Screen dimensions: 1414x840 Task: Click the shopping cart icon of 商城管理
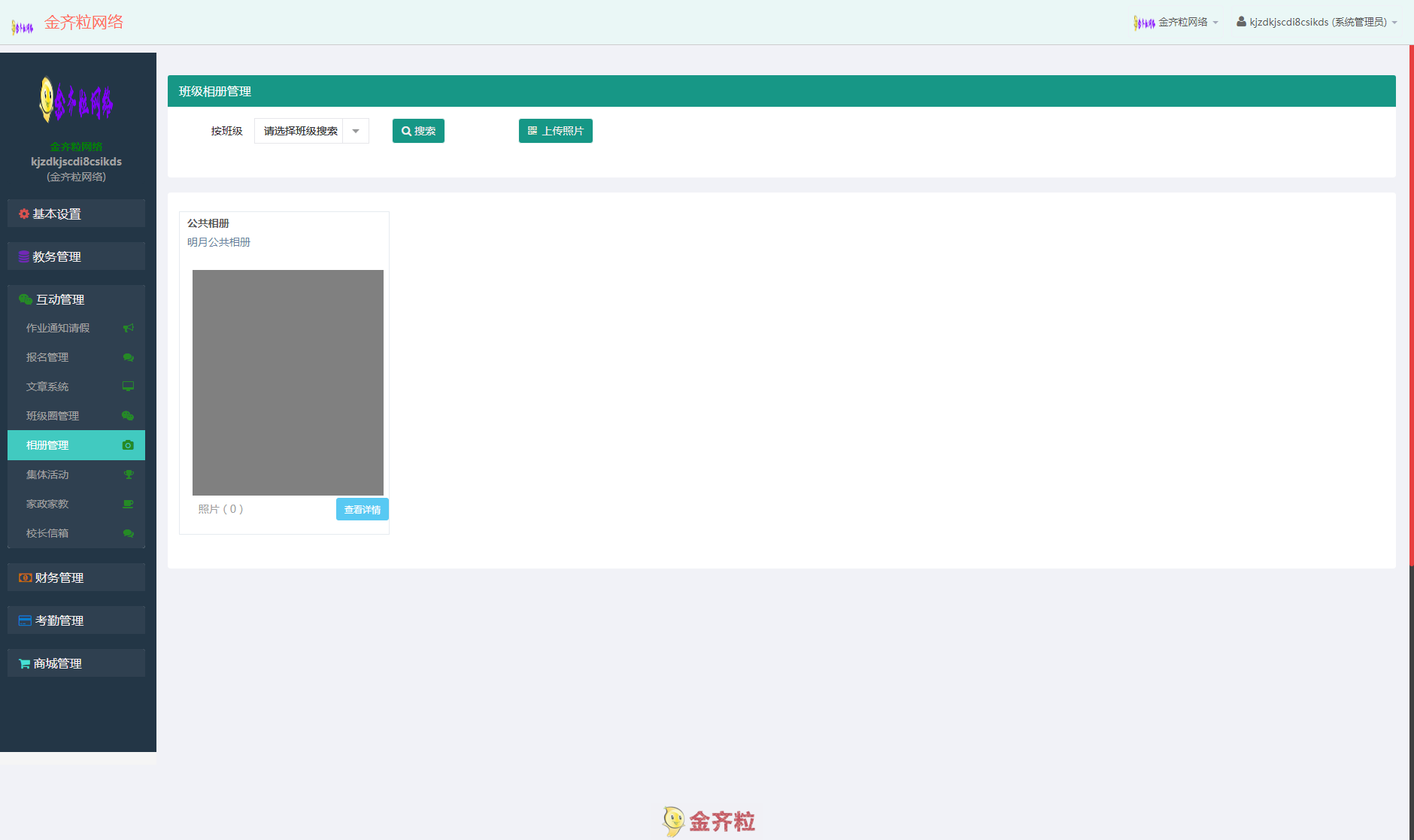pos(24,663)
